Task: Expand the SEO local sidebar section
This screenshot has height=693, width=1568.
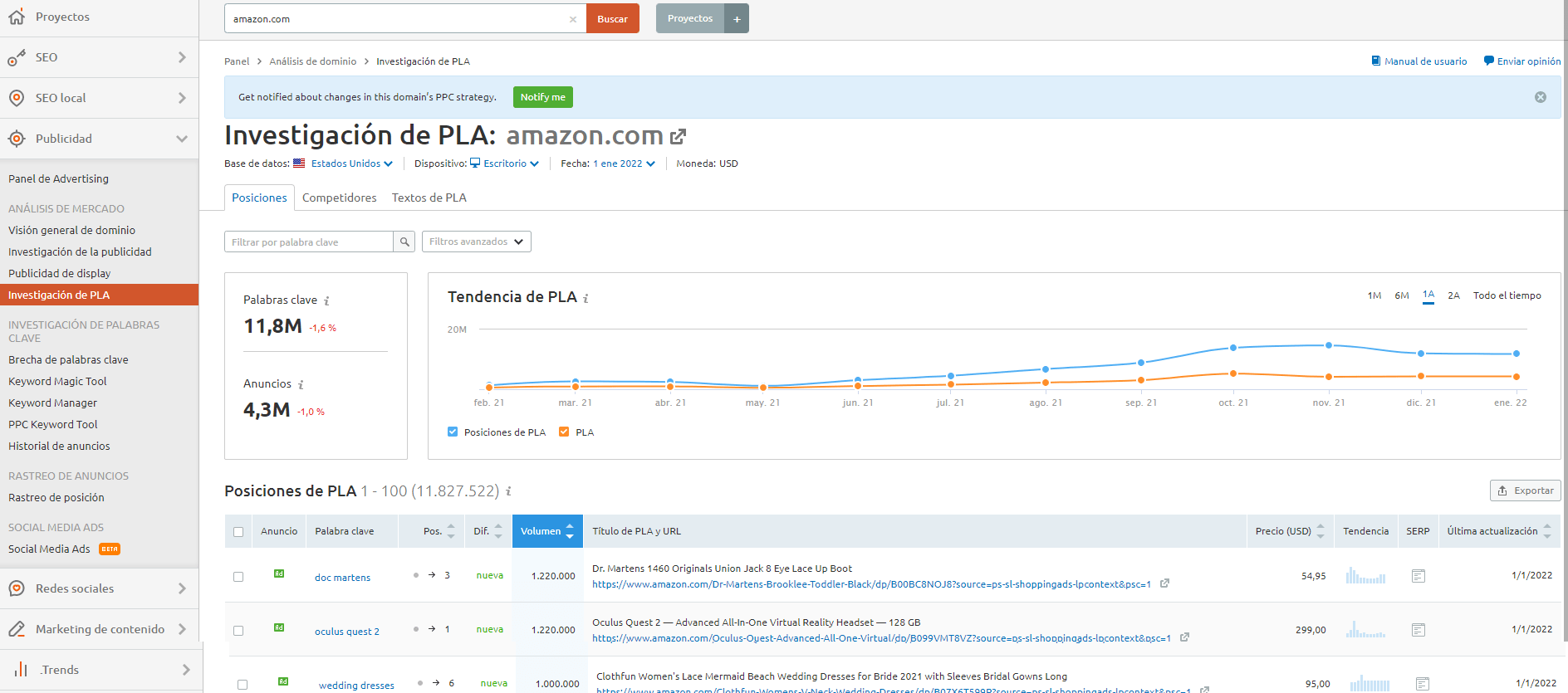Action: click(x=182, y=98)
